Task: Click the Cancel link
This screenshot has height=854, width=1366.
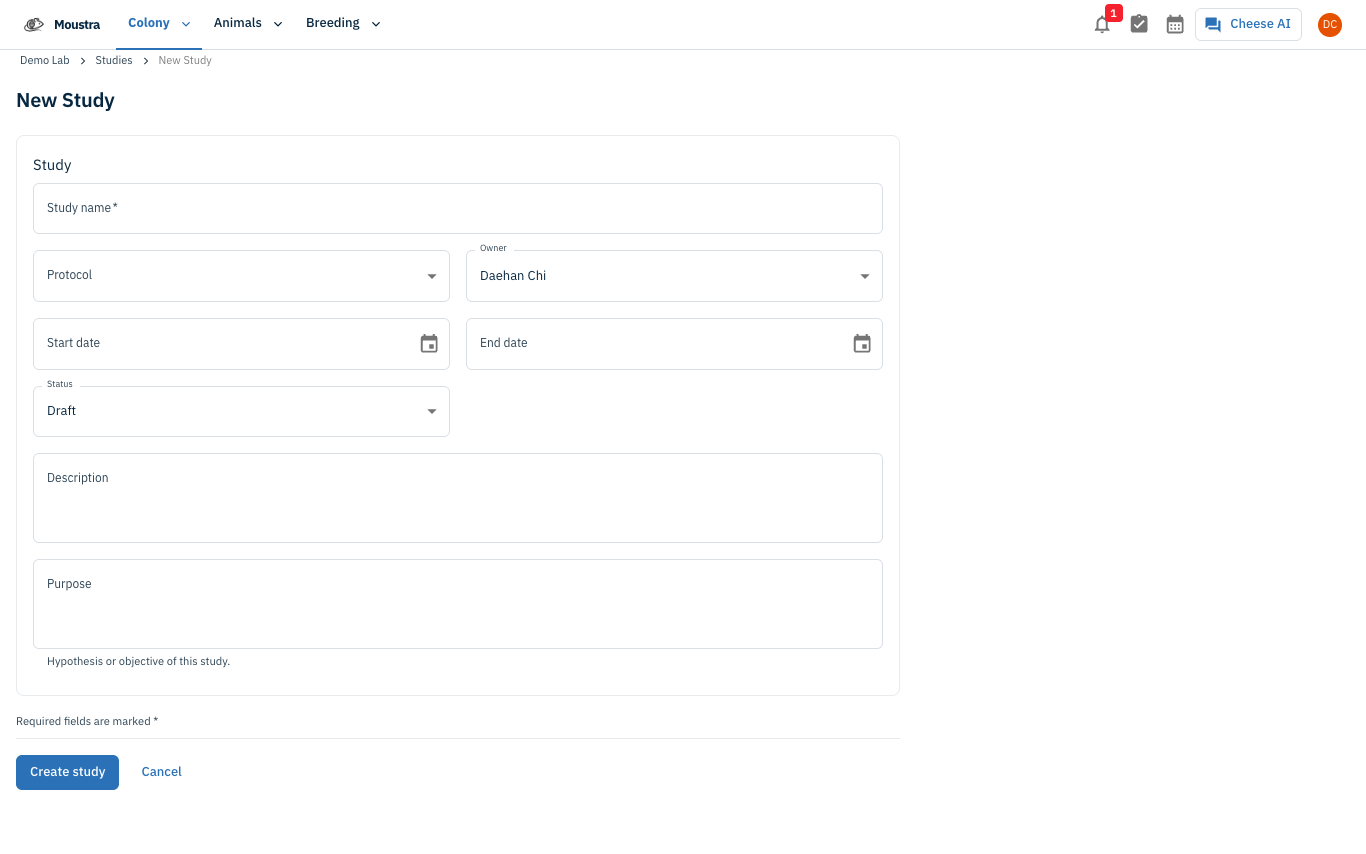Action: click(x=161, y=772)
